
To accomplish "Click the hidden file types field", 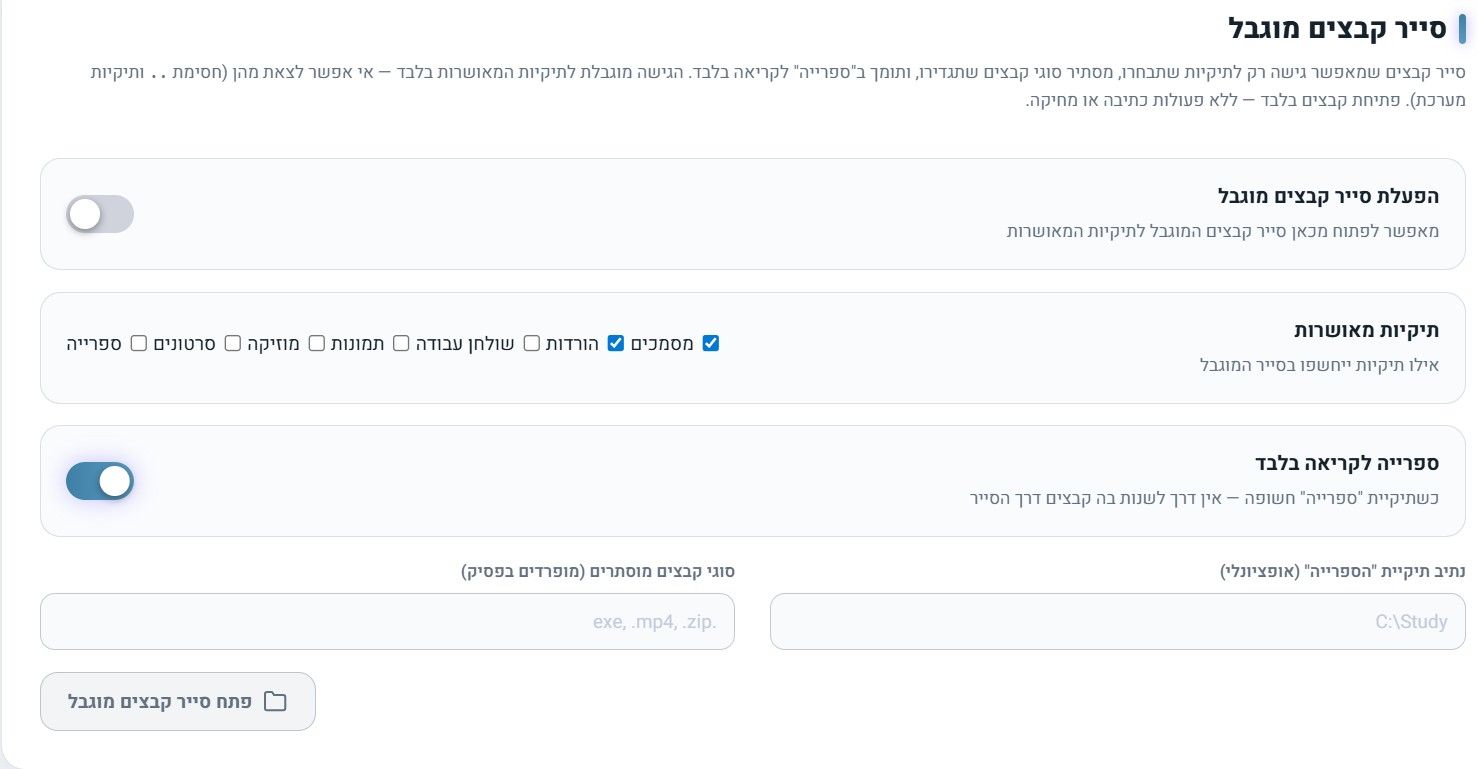I will click(x=387, y=621).
